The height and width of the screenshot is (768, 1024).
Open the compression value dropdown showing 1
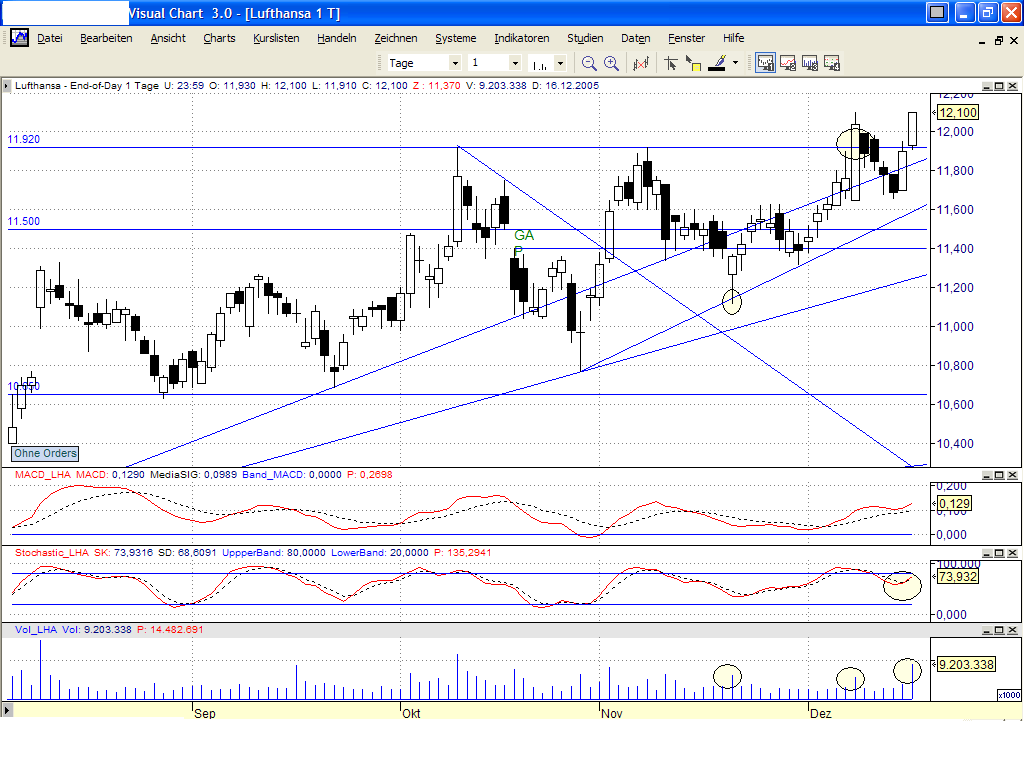(515, 62)
